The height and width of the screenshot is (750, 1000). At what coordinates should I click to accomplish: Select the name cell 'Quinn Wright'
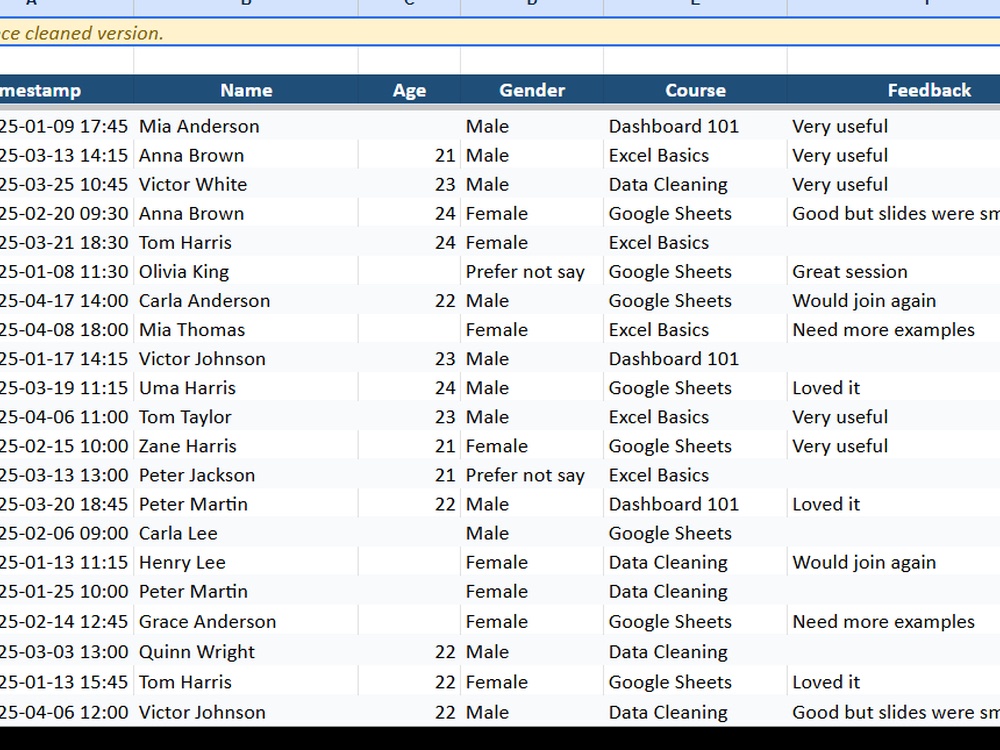click(x=246, y=652)
